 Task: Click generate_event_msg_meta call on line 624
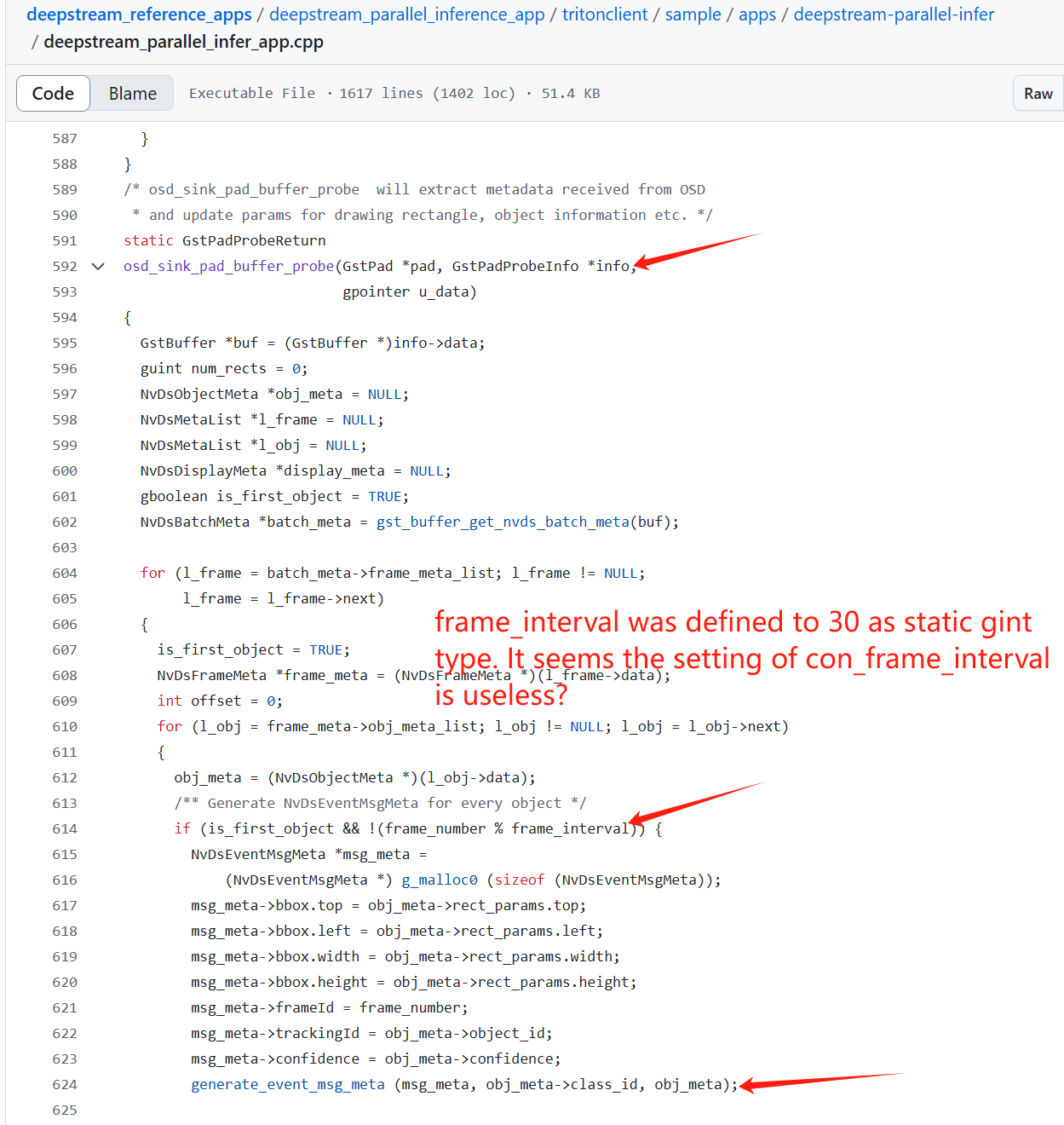pos(288,1085)
